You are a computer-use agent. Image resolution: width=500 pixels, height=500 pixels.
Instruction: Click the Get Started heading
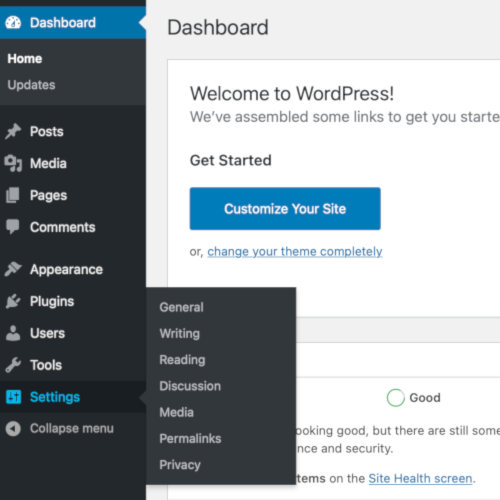pyautogui.click(x=231, y=160)
